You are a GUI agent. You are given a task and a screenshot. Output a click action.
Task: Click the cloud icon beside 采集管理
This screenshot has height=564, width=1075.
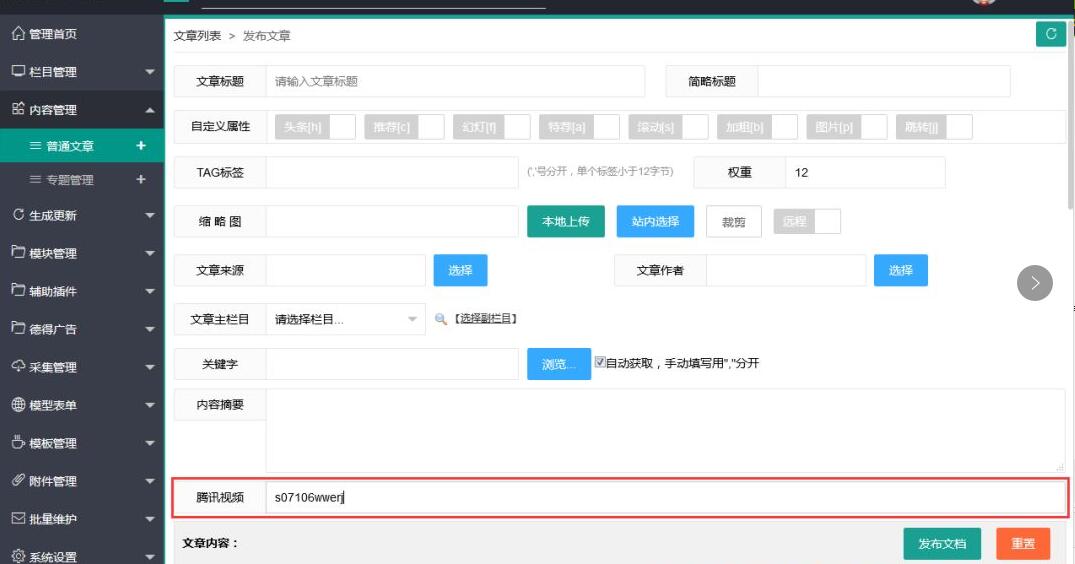tap(19, 366)
